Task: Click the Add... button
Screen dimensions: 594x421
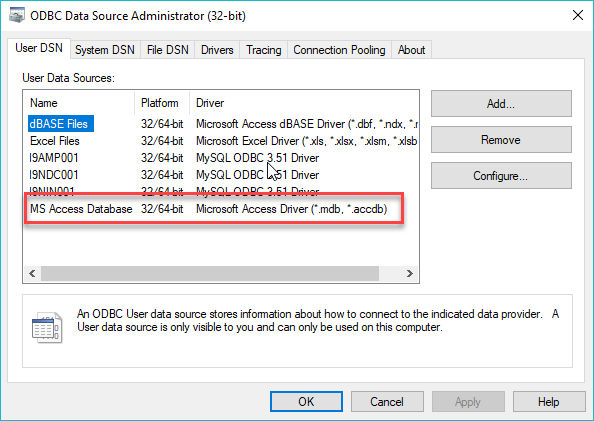Action: 501,103
